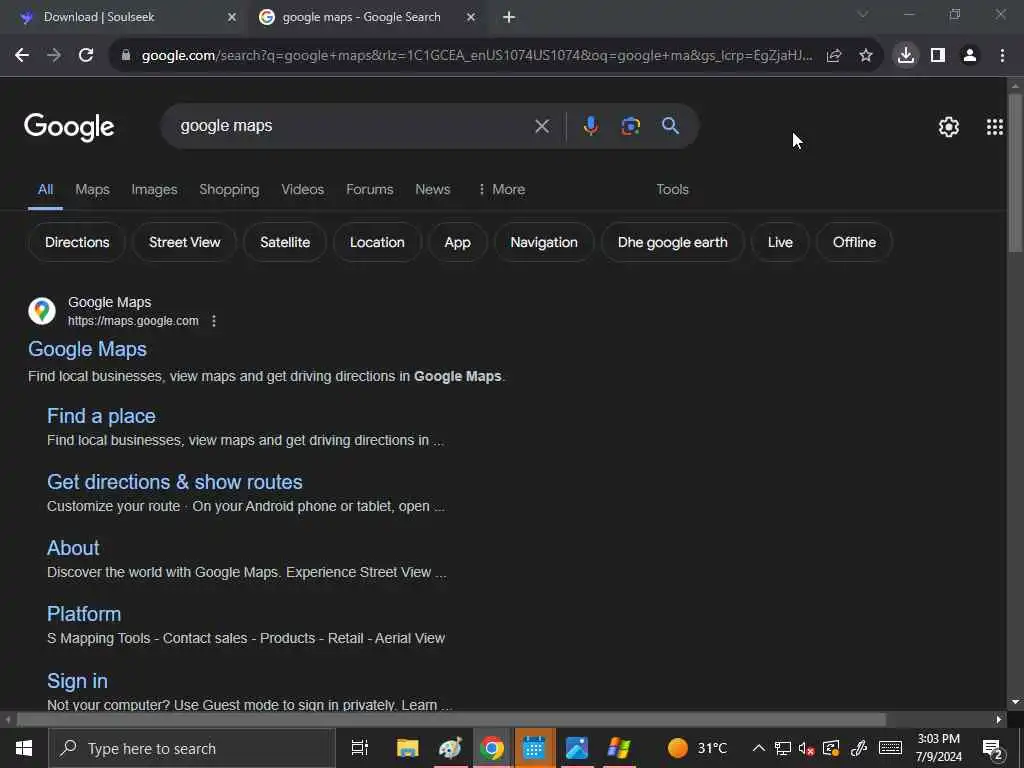1024x768 pixels.
Task: Open a new browser tab
Action: click(x=509, y=18)
